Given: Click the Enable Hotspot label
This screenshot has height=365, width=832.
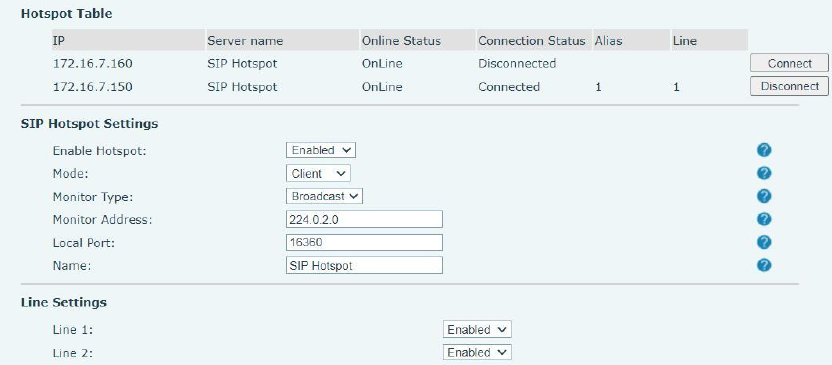Looking at the screenshot, I should (x=99, y=151).
